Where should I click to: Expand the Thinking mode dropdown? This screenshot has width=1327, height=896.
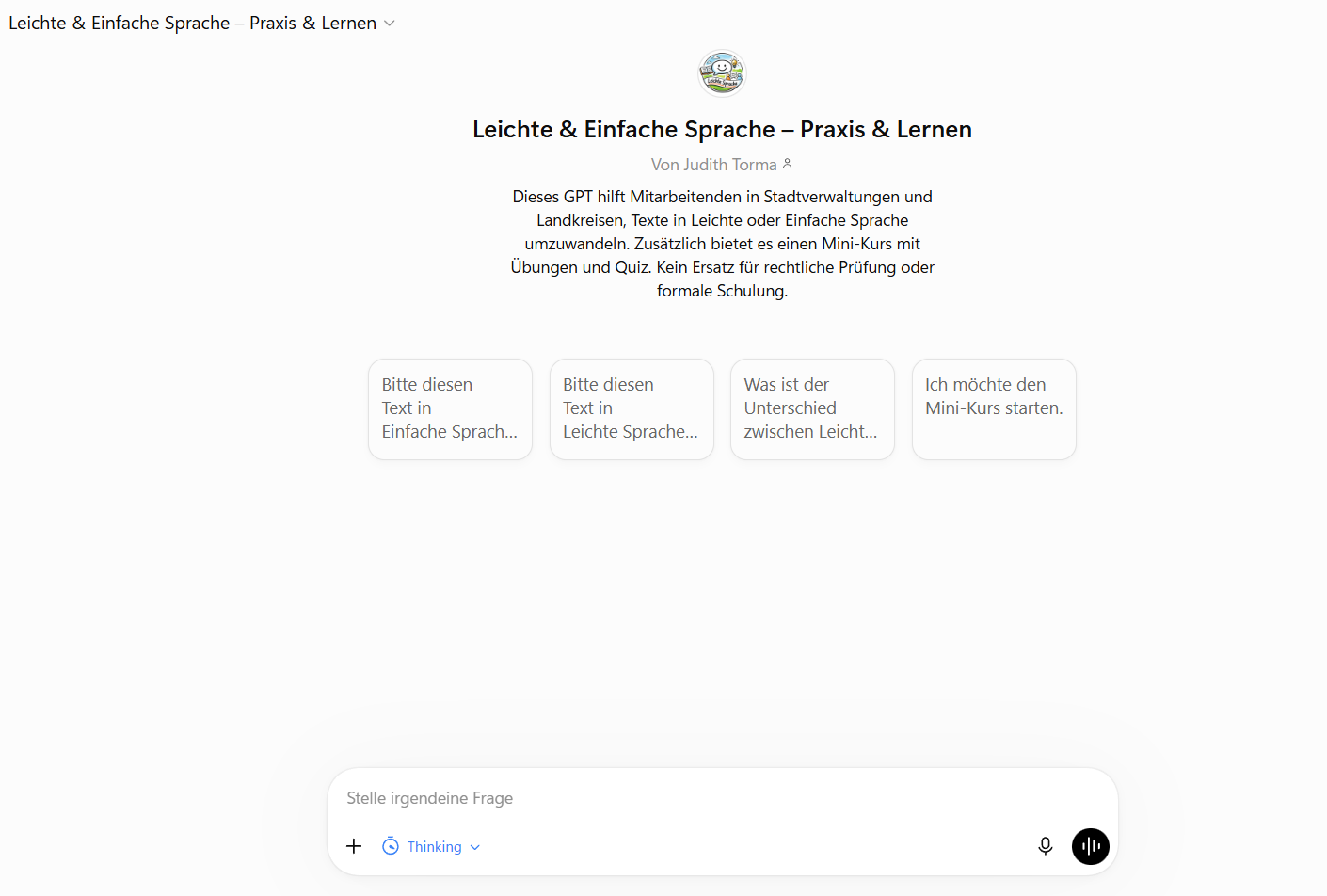[x=431, y=846]
